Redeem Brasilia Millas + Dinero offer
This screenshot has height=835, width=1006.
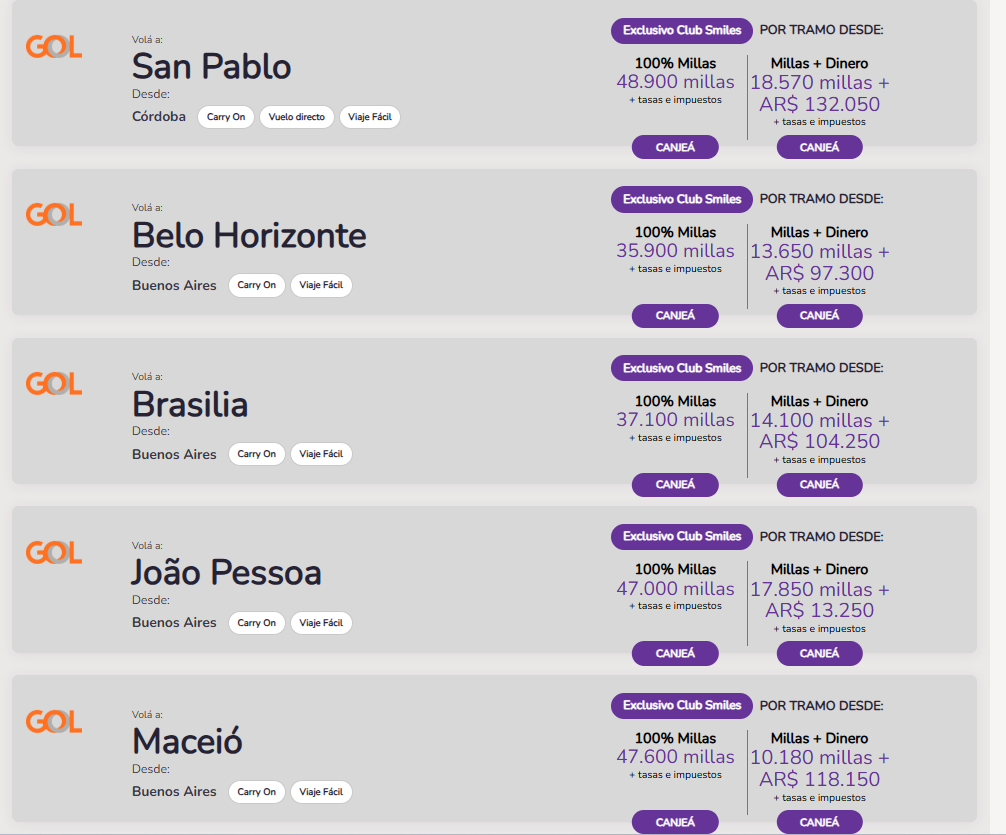click(819, 484)
